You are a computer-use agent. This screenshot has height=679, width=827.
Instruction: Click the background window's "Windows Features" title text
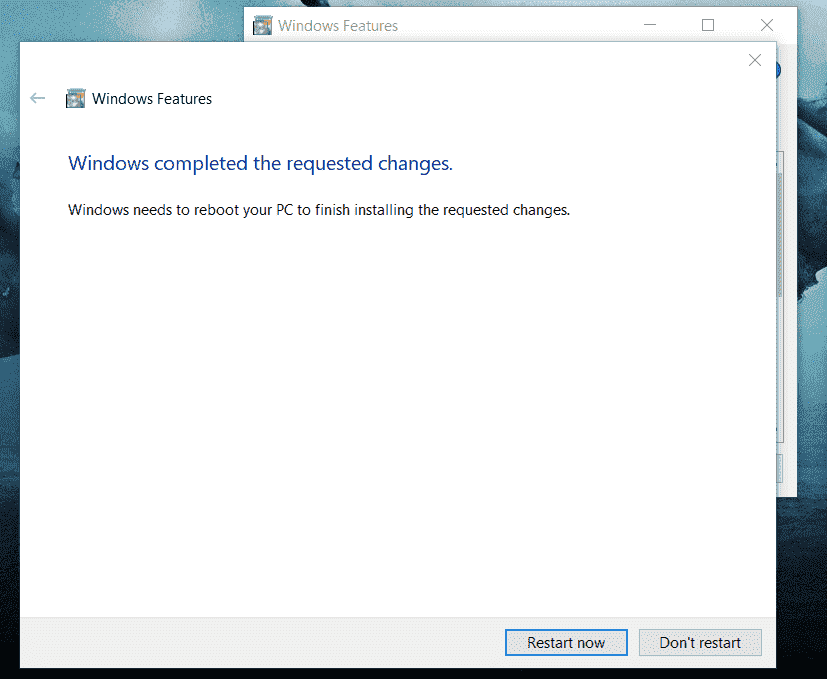[338, 26]
